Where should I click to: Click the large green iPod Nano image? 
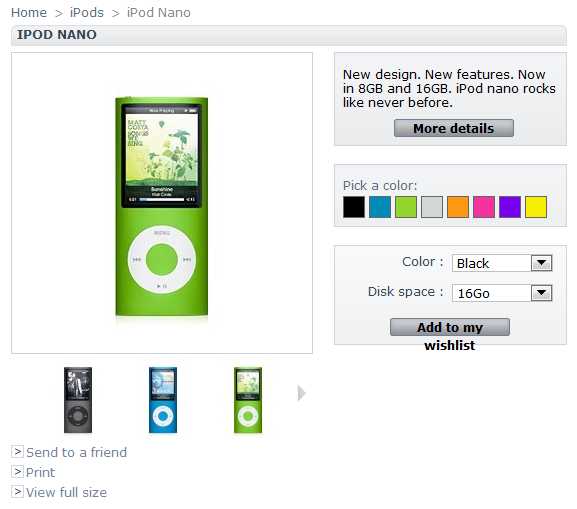(x=162, y=206)
